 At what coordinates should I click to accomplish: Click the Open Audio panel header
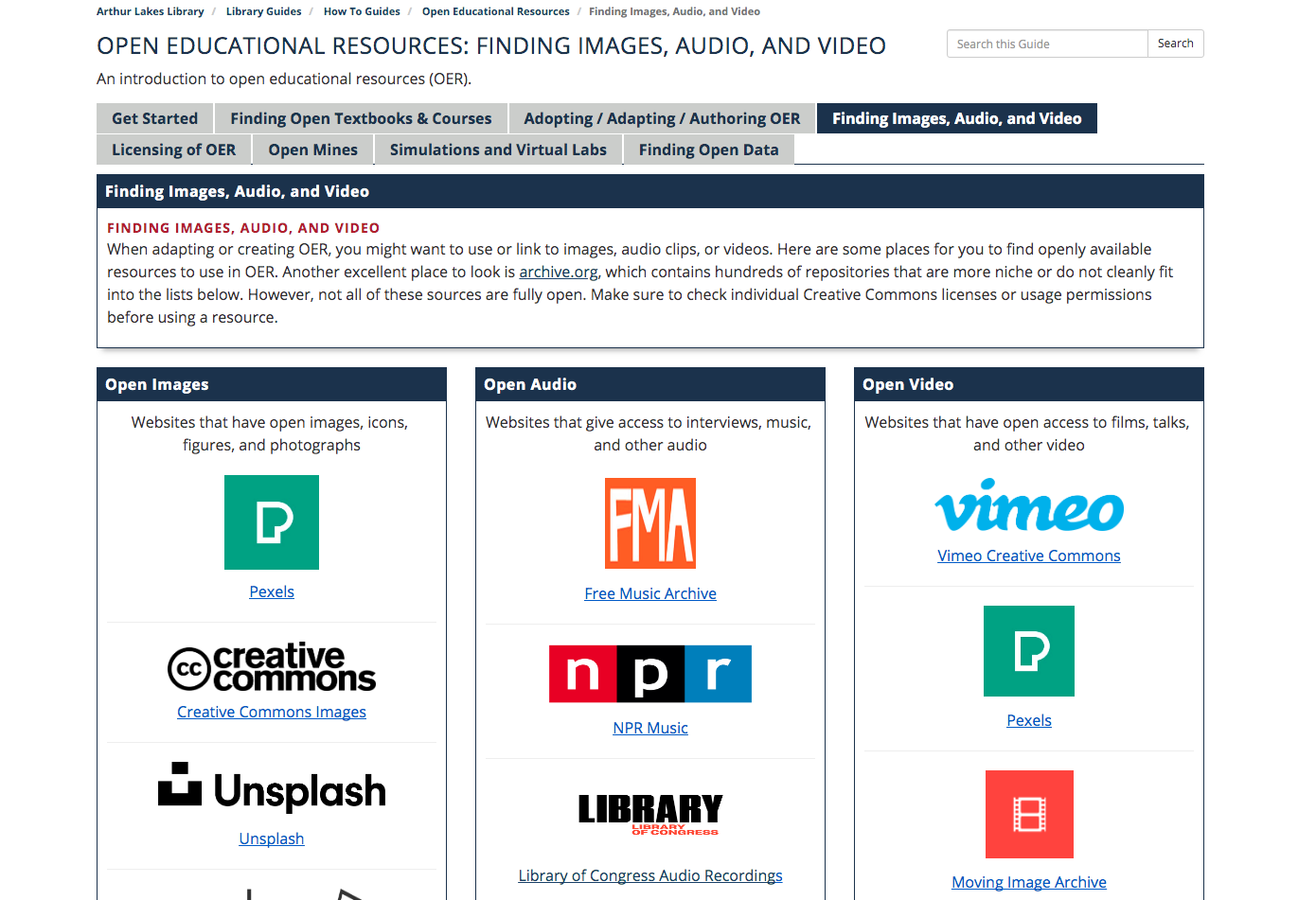650,384
